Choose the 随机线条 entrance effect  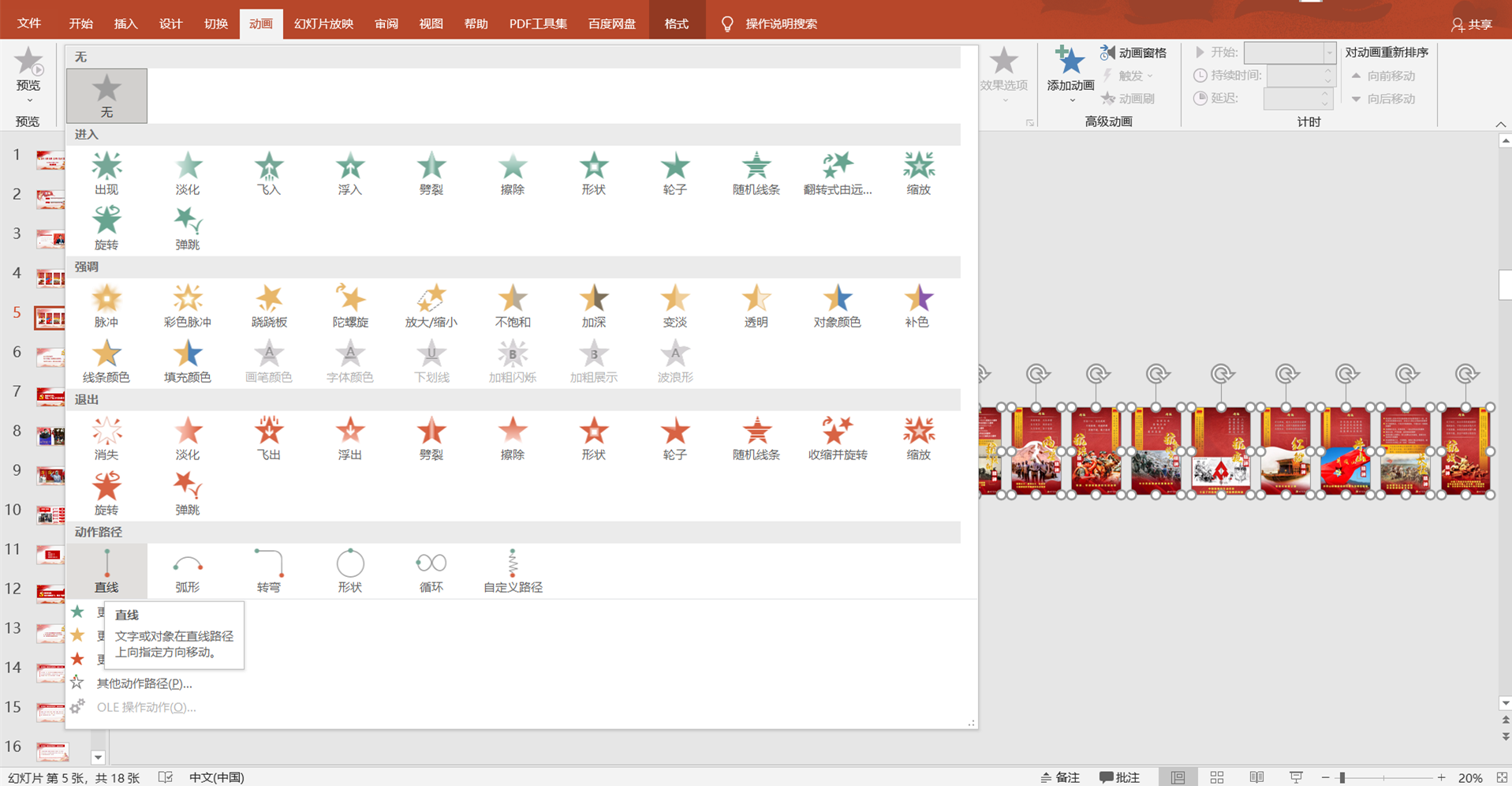756,174
